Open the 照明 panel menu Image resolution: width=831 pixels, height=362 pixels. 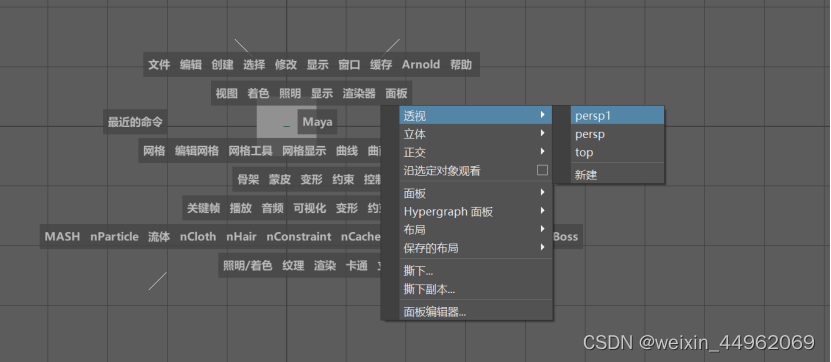point(290,94)
